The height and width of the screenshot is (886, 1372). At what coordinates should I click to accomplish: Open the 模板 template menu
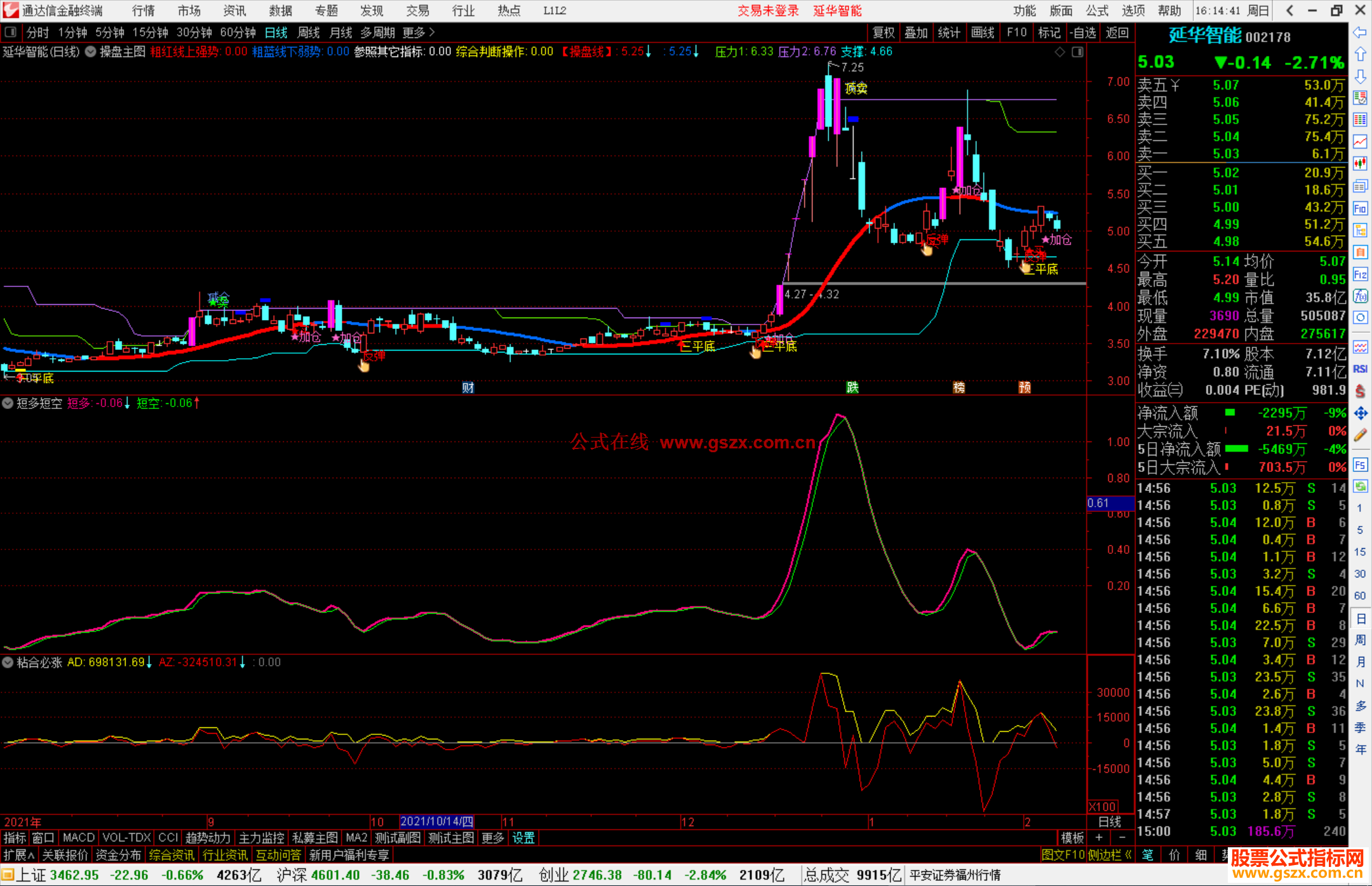(x=1072, y=838)
